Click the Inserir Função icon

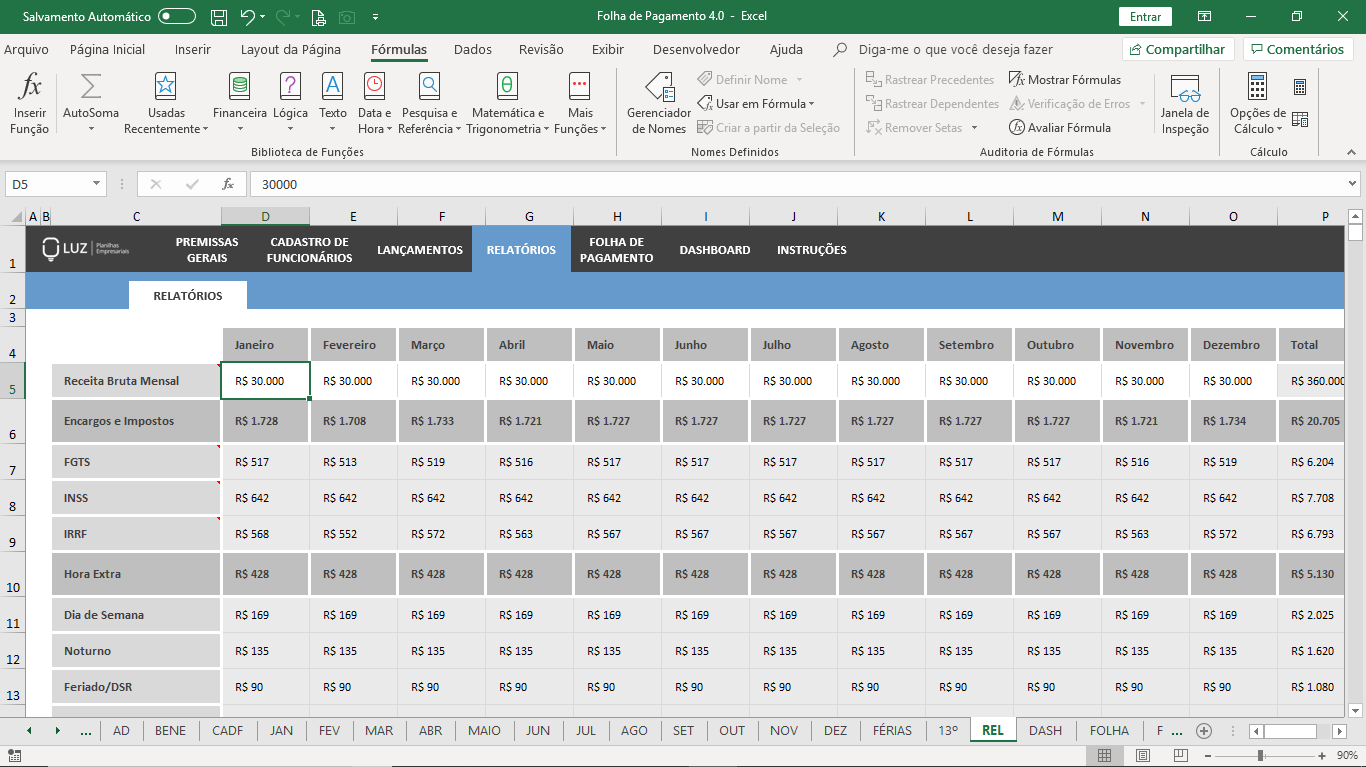pyautogui.click(x=30, y=103)
